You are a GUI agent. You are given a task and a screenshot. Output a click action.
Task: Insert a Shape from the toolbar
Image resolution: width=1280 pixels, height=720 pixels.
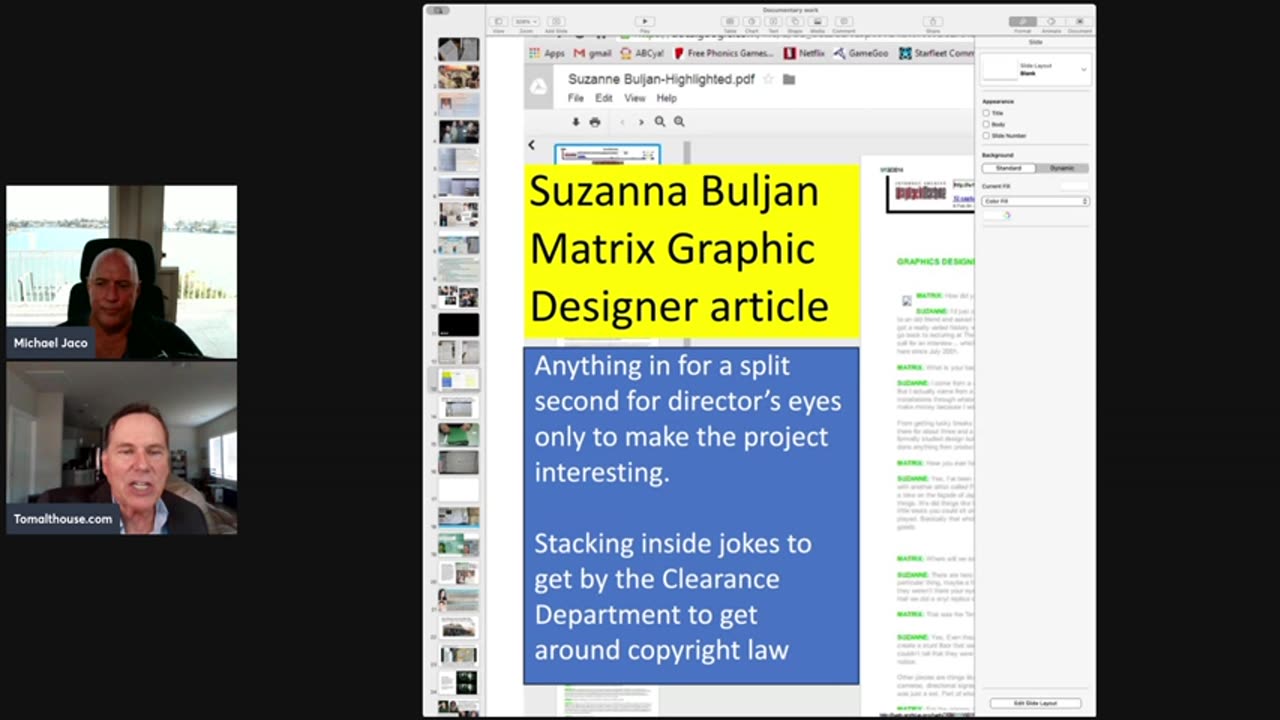pos(795,21)
